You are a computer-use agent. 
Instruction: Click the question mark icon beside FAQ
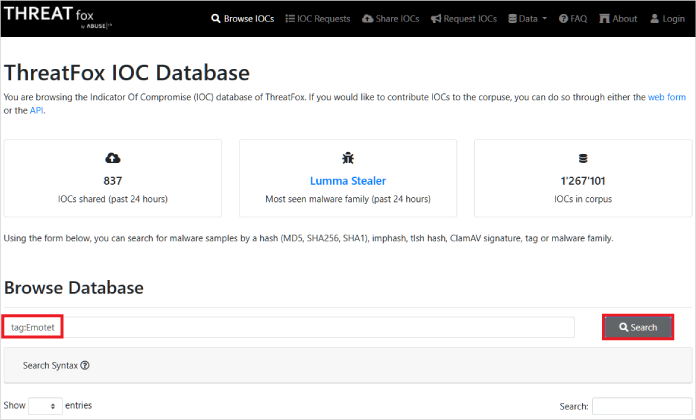(x=563, y=19)
